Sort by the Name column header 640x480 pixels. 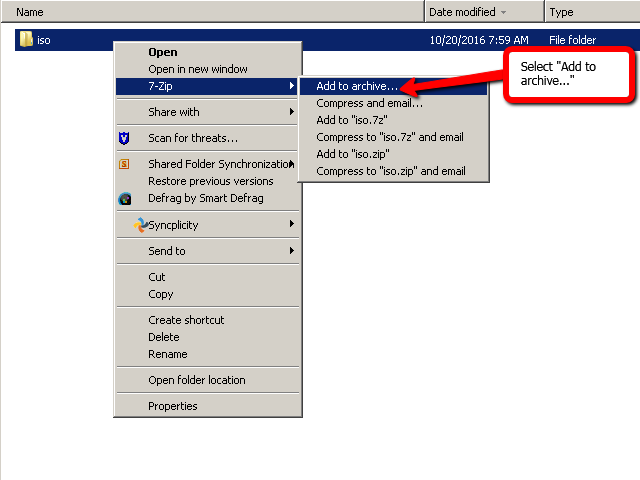(x=200, y=12)
